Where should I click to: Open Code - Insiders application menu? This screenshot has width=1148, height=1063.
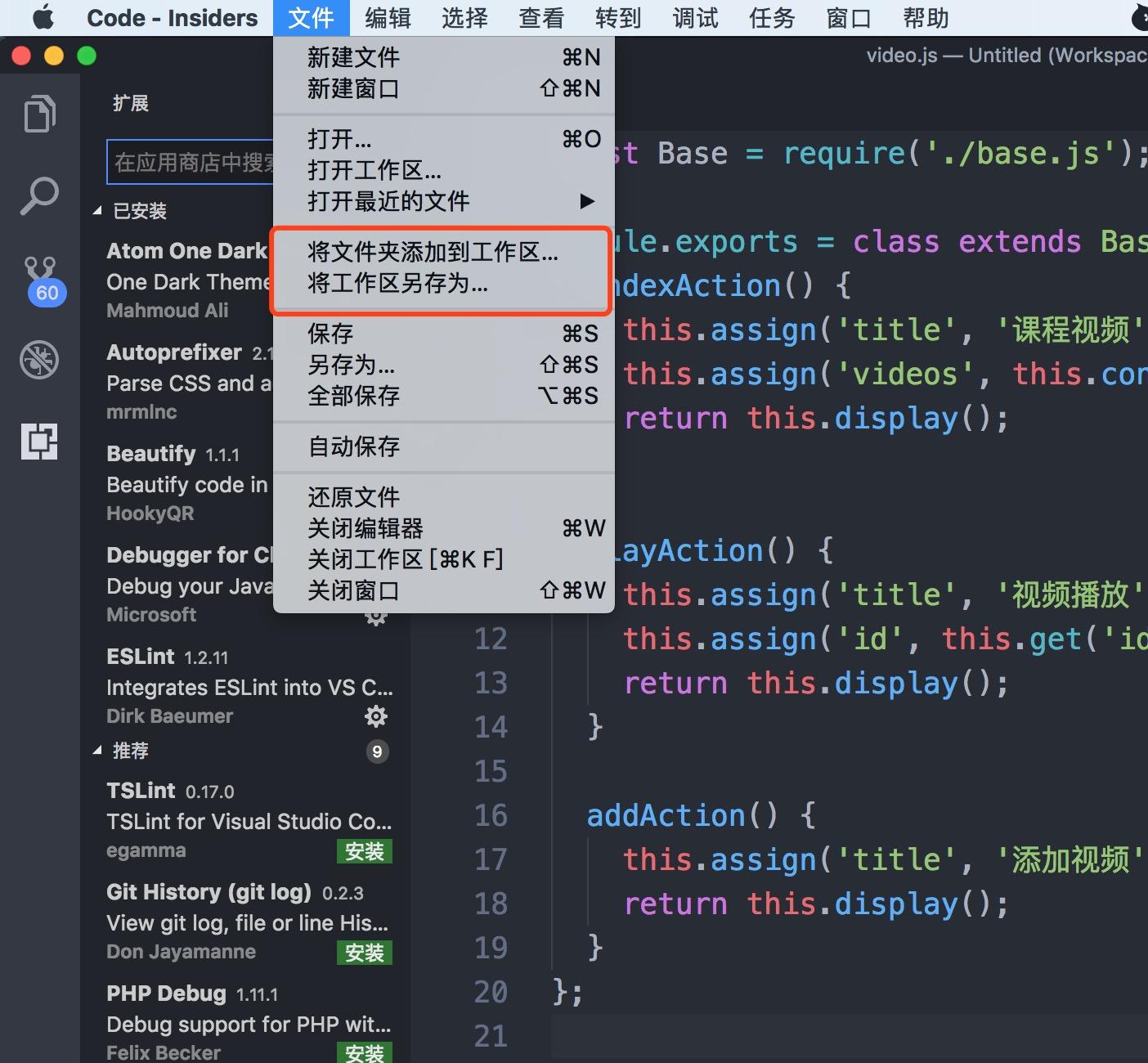[172, 18]
